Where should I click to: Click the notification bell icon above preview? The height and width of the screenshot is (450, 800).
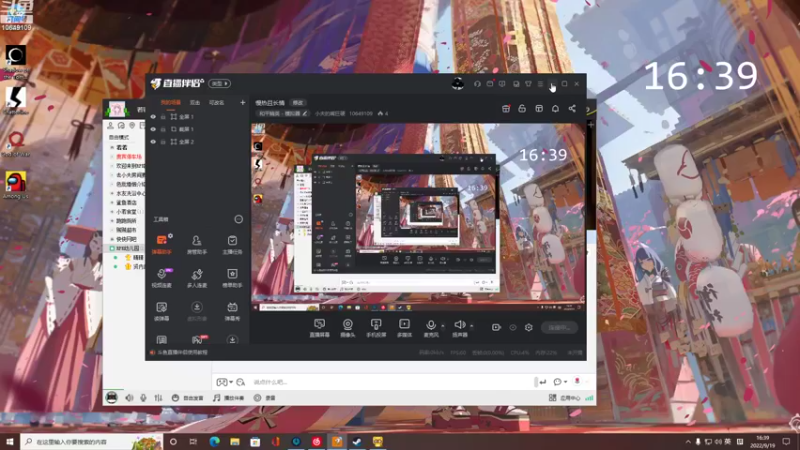point(555,109)
